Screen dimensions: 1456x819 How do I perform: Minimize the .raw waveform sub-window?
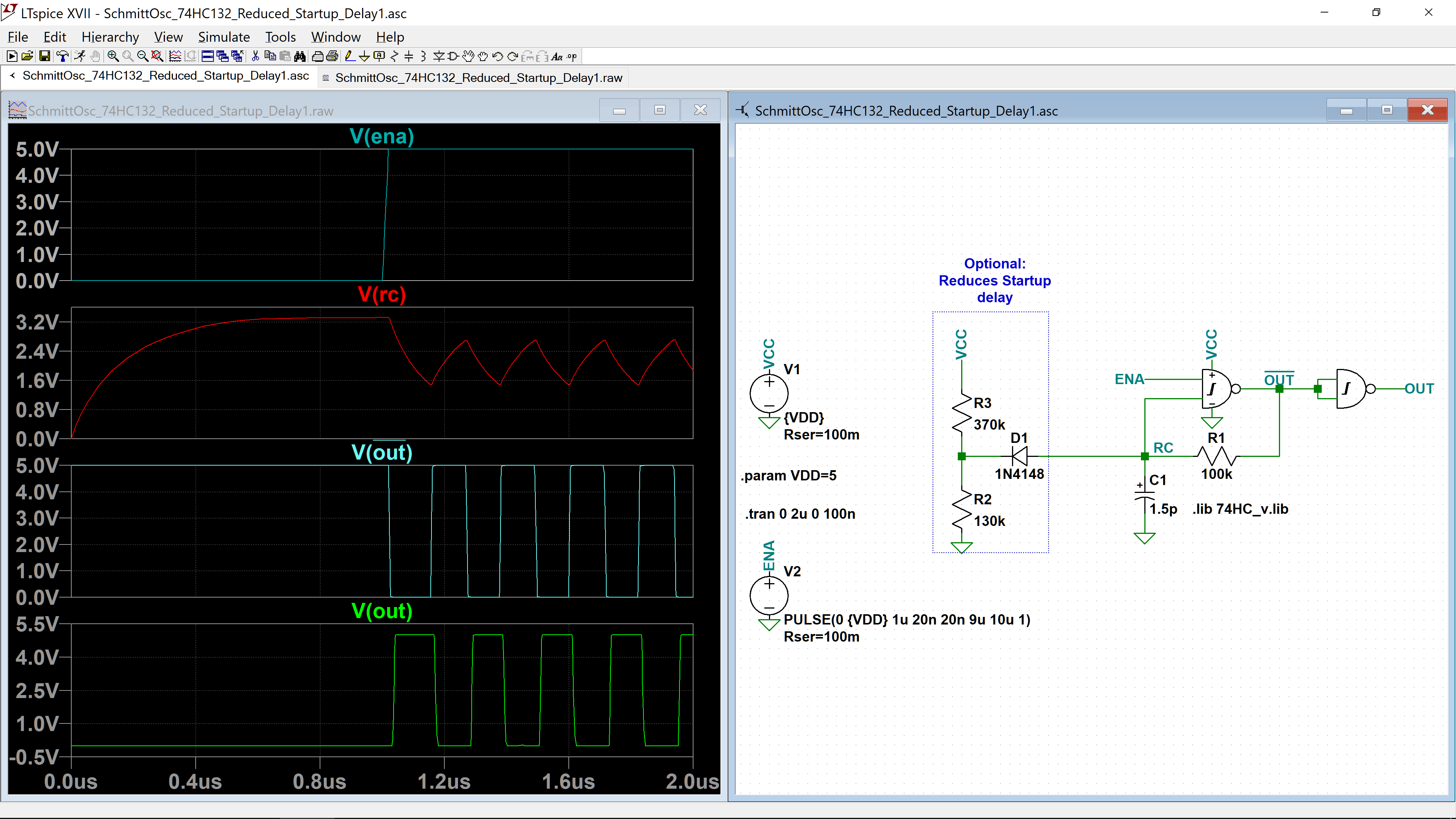pos(620,110)
